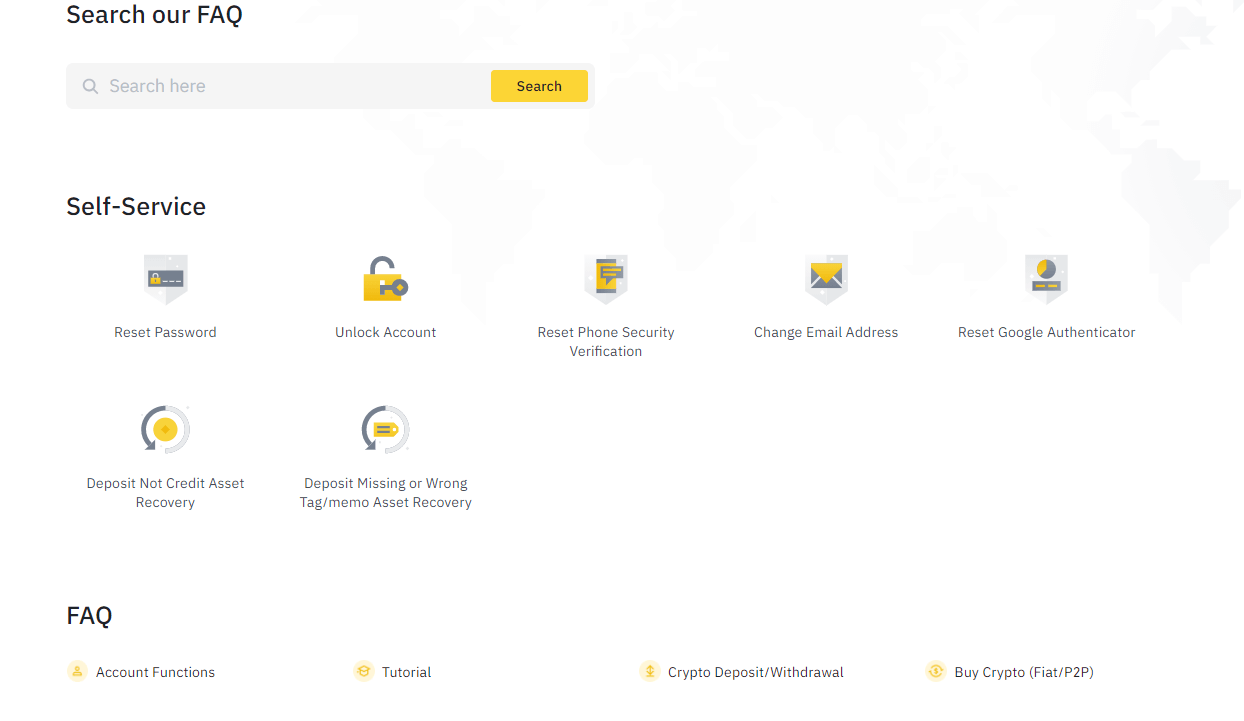Click the Buy Crypto circular icon
This screenshot has height=721, width=1244.
[936, 672]
